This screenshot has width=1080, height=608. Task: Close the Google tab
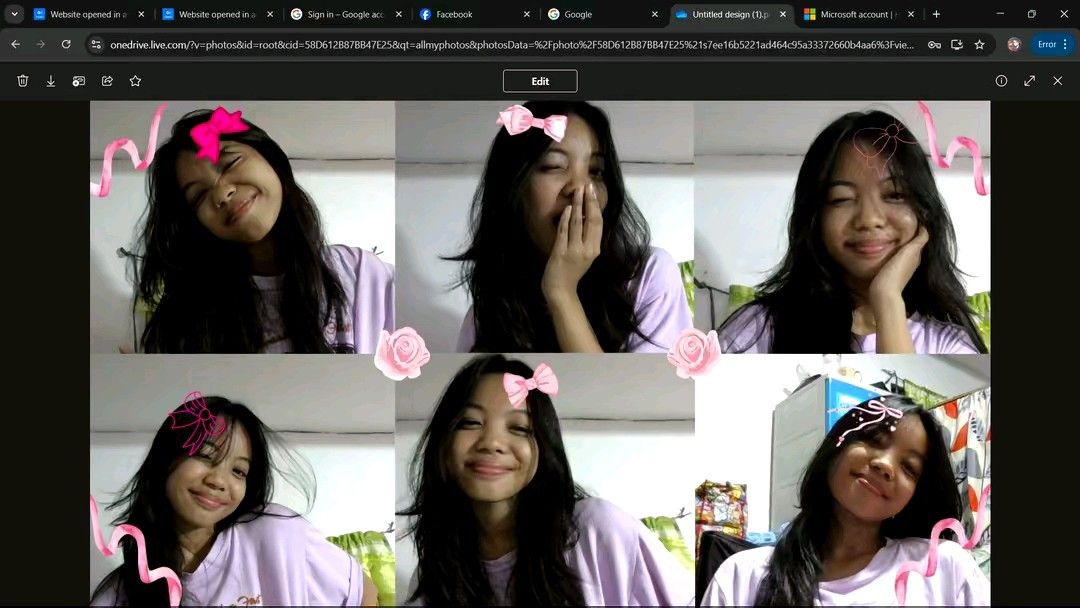pyautogui.click(x=655, y=14)
